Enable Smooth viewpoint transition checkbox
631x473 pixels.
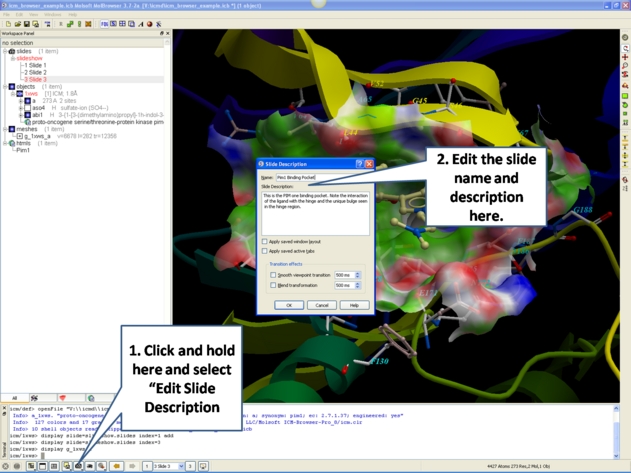[x=274, y=275]
